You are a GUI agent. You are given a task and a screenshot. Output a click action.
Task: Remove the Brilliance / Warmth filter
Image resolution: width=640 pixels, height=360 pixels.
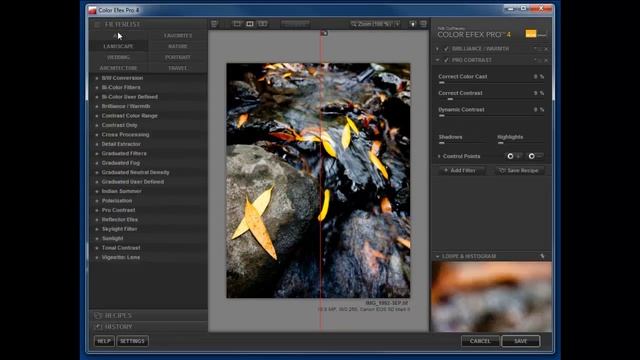point(546,49)
